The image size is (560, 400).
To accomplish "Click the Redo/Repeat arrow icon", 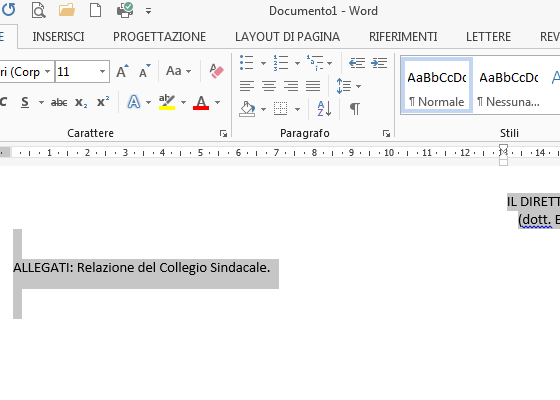I will 9,10.
